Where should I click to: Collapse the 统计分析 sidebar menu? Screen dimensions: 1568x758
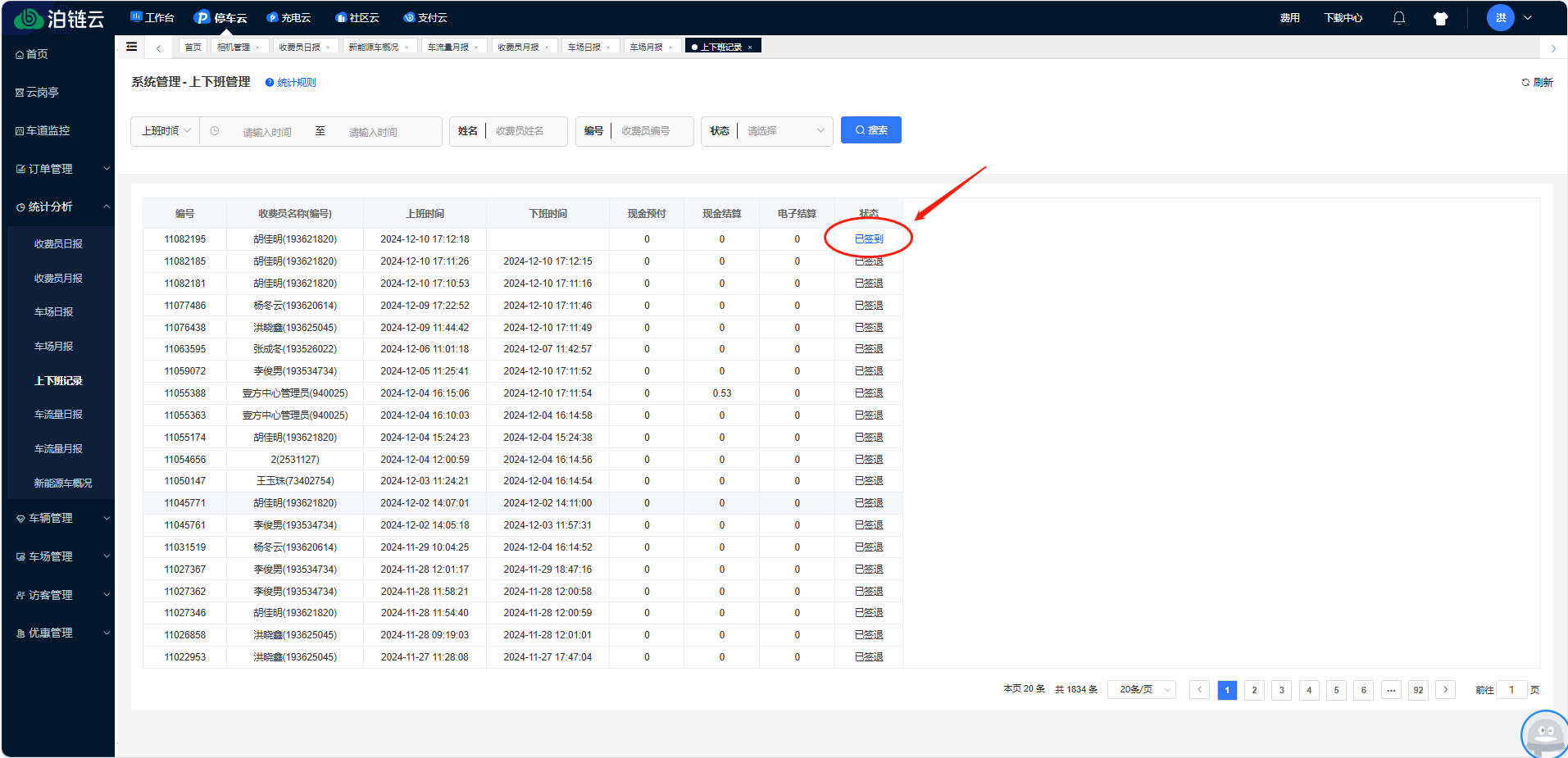tap(58, 207)
